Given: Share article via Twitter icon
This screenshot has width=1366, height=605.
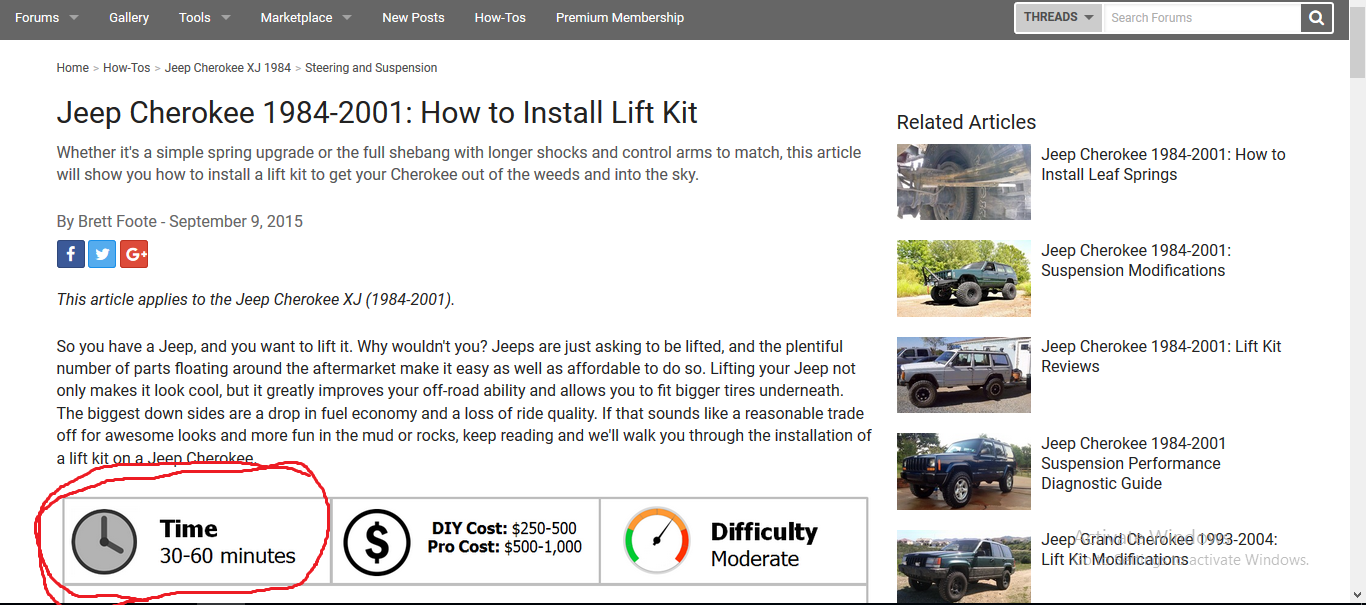Looking at the screenshot, I should [x=102, y=254].
